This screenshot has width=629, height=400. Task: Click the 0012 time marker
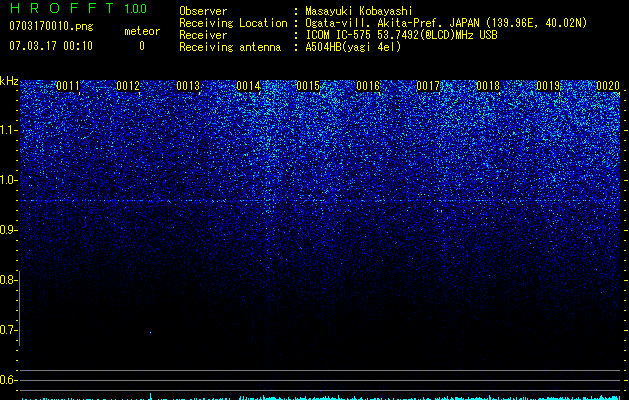[x=128, y=86]
